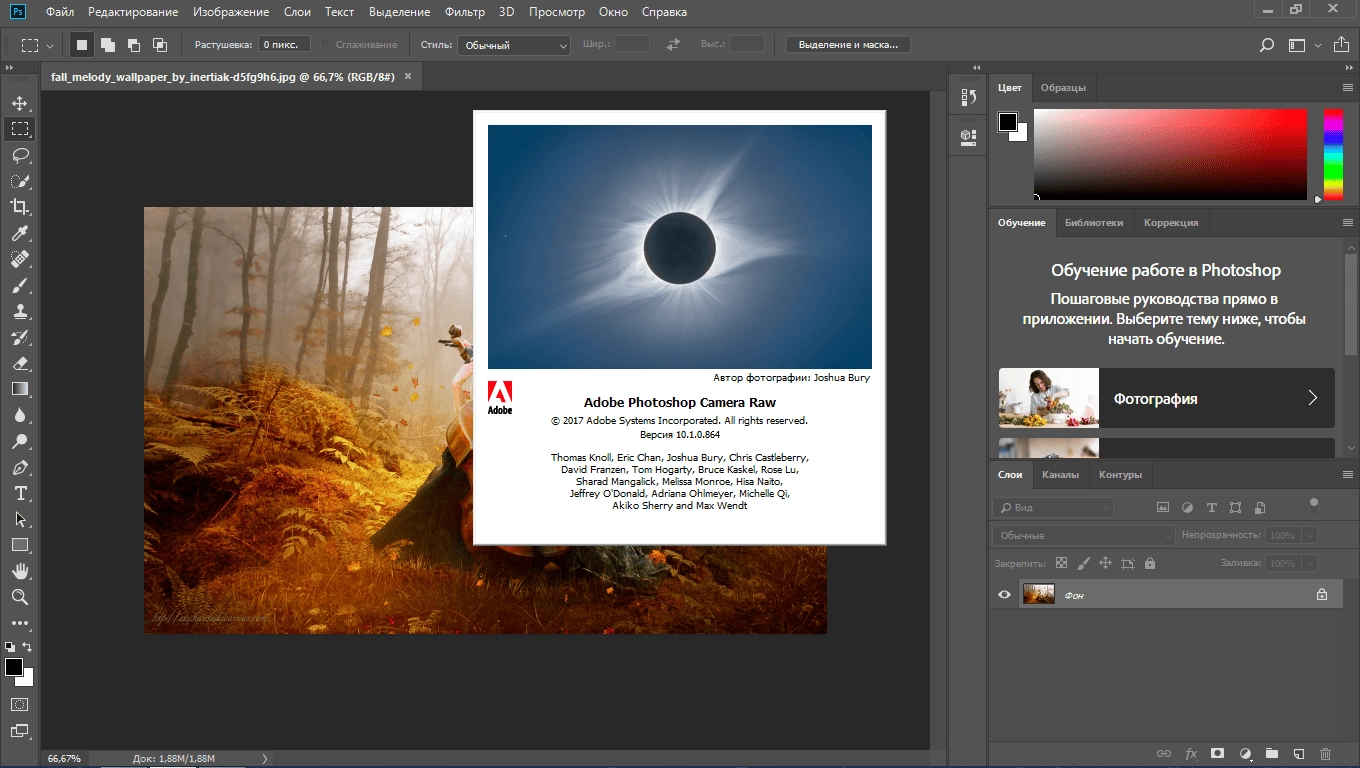Pick a color in the red color field
1360x768 pixels.
point(1170,154)
